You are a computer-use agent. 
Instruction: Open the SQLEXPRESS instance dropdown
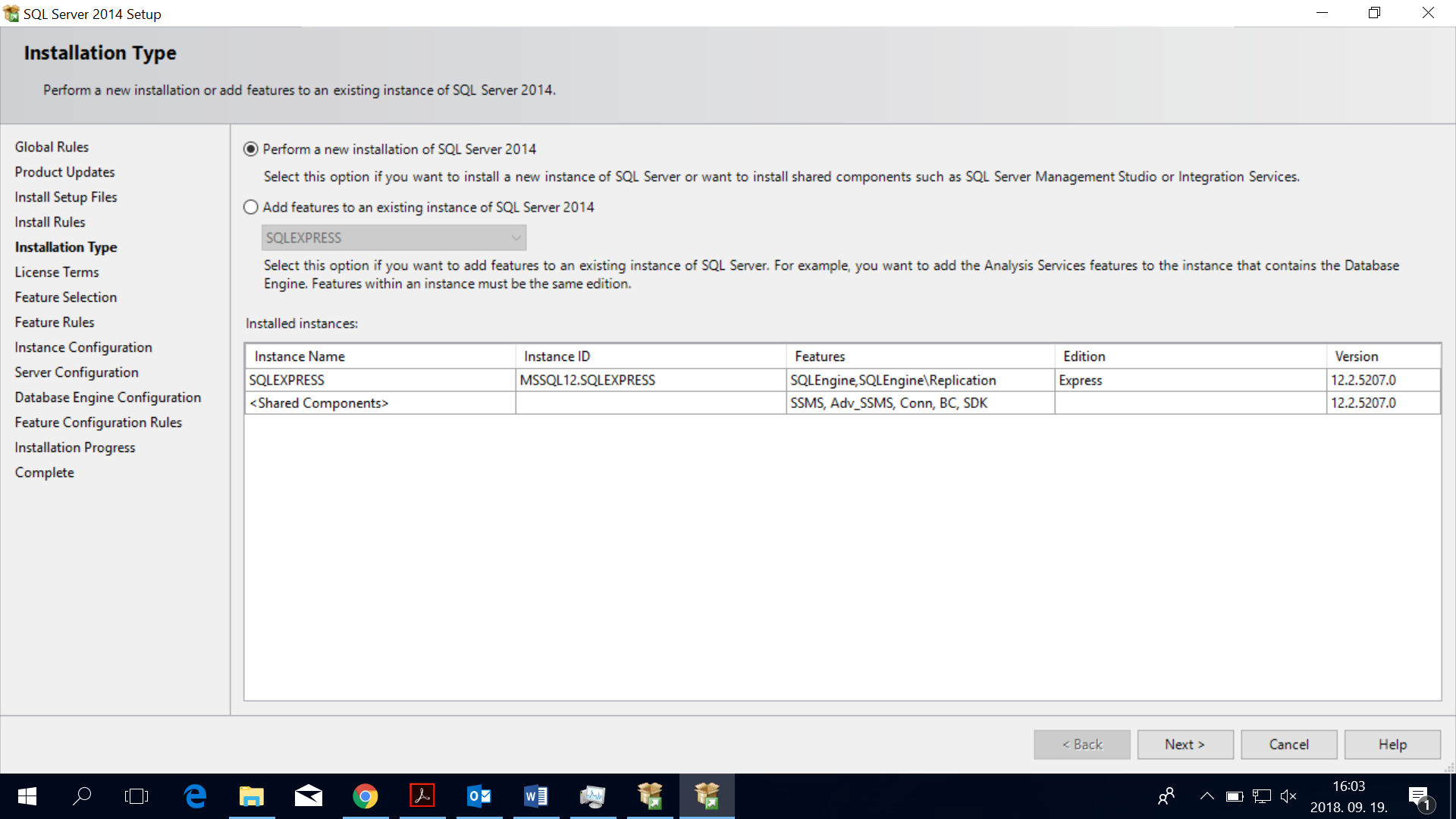pos(394,238)
